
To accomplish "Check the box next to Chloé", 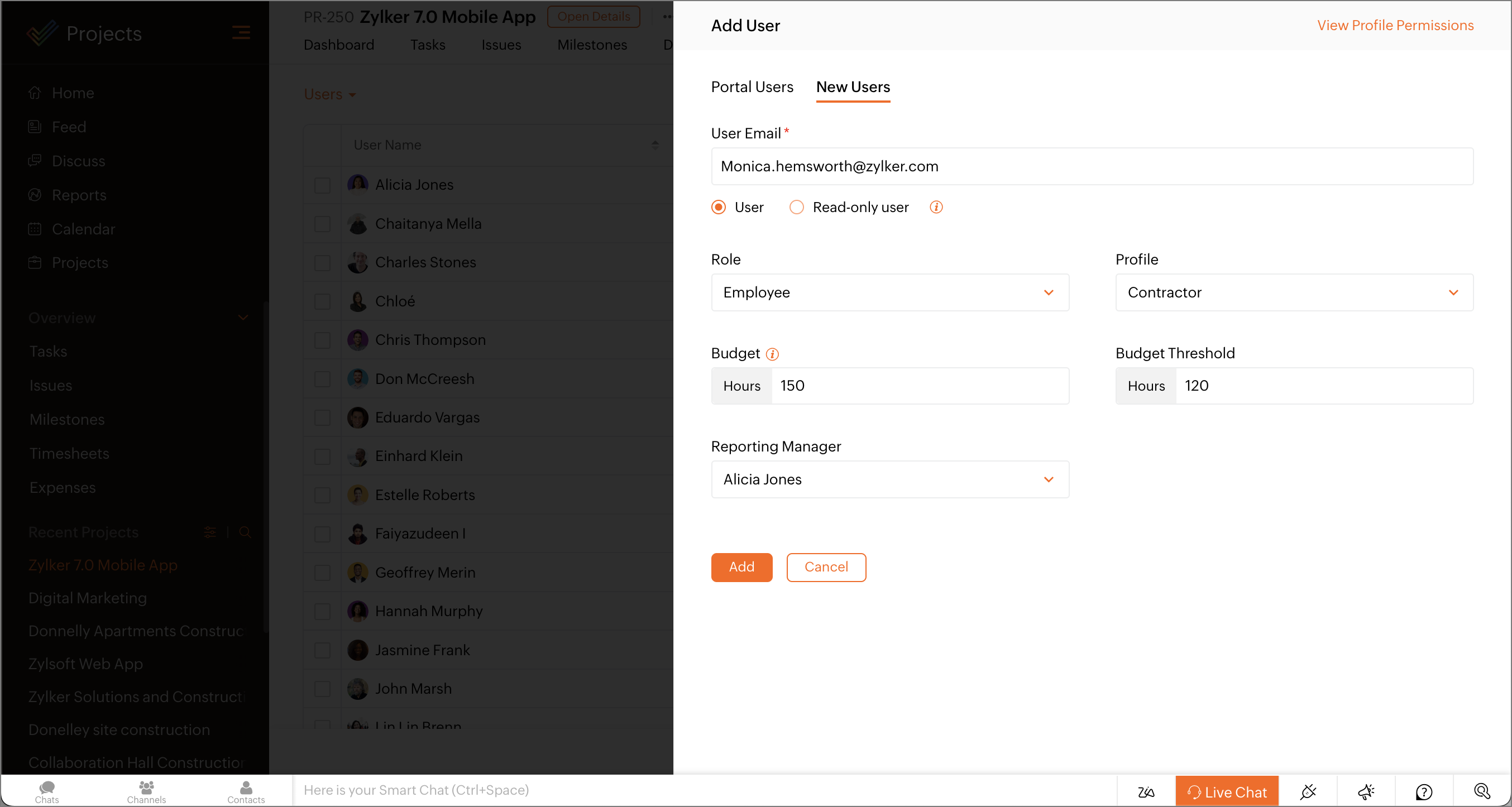I will tap(322, 301).
